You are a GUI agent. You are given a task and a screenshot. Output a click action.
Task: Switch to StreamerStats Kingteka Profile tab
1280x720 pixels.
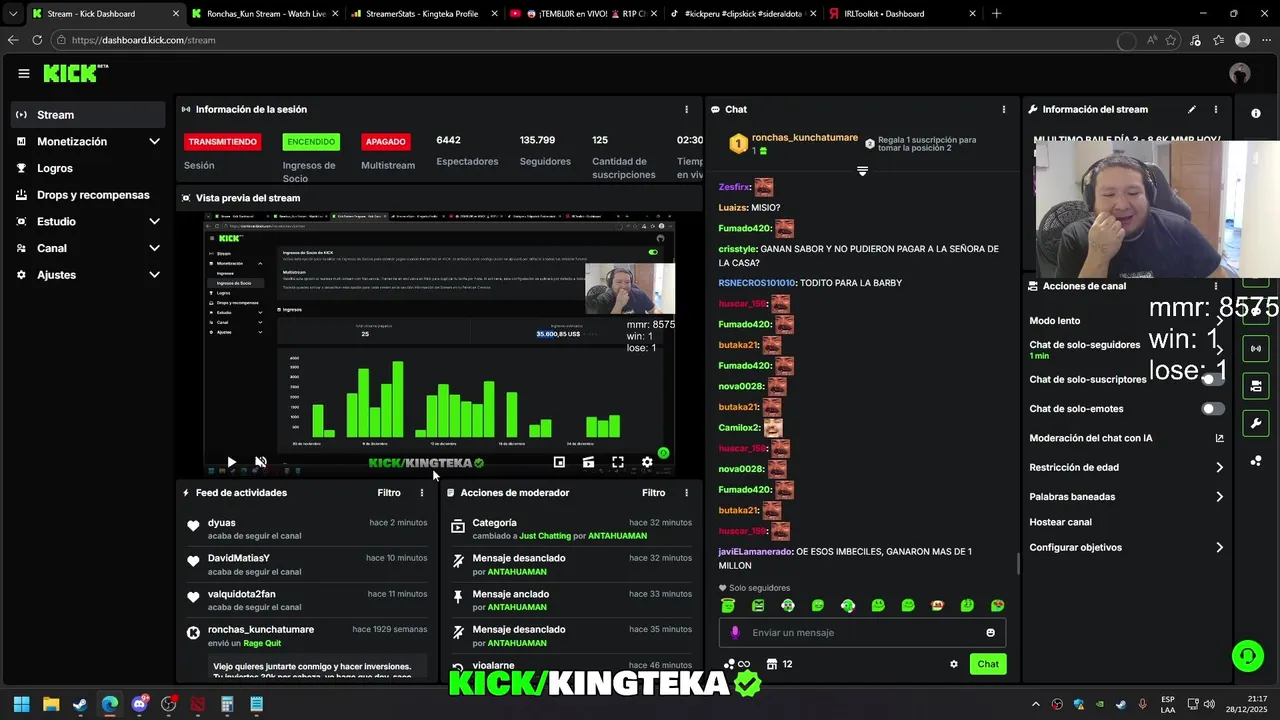point(423,14)
